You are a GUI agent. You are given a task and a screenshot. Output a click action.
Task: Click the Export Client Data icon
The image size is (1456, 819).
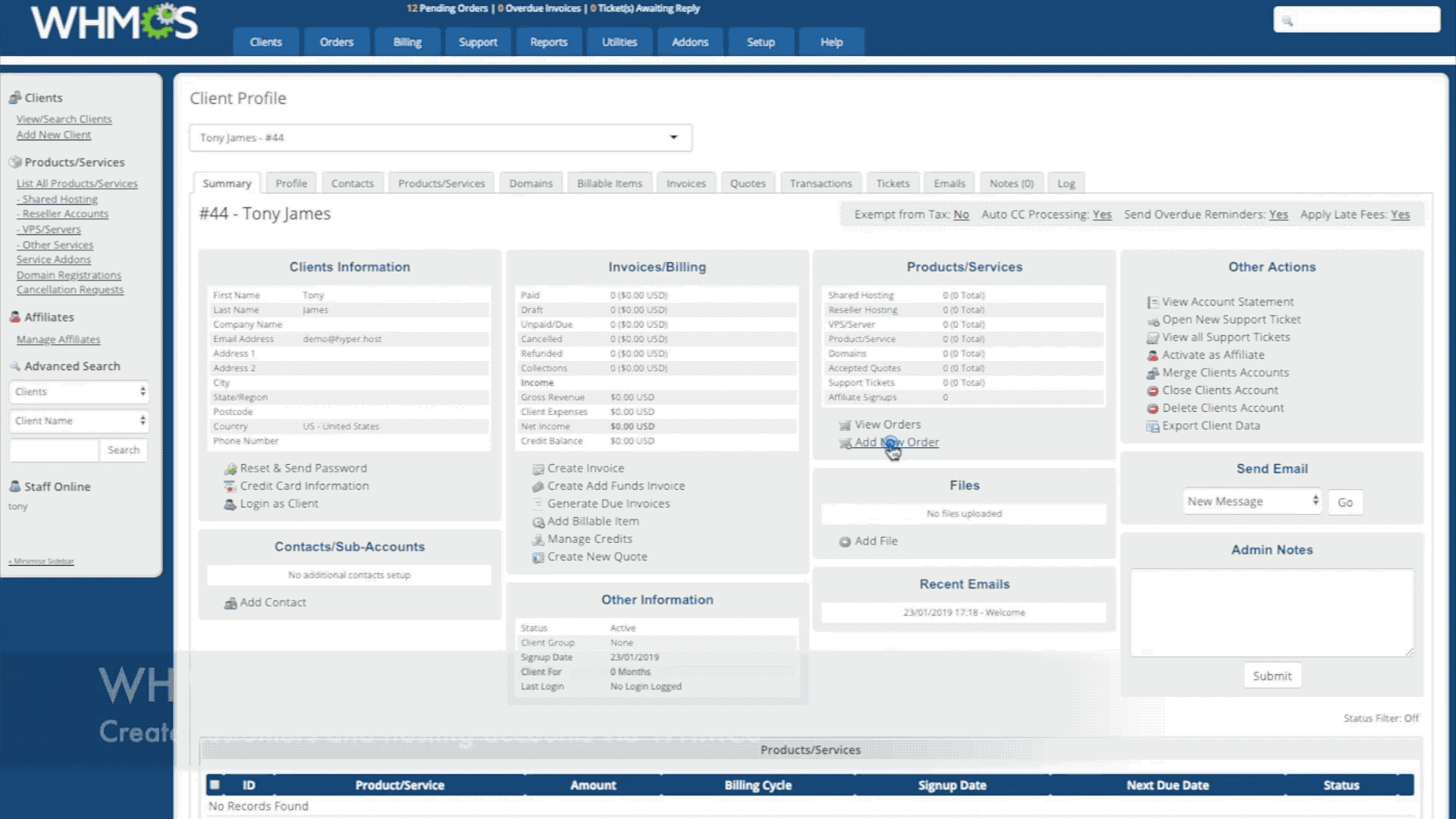pos(1153,427)
